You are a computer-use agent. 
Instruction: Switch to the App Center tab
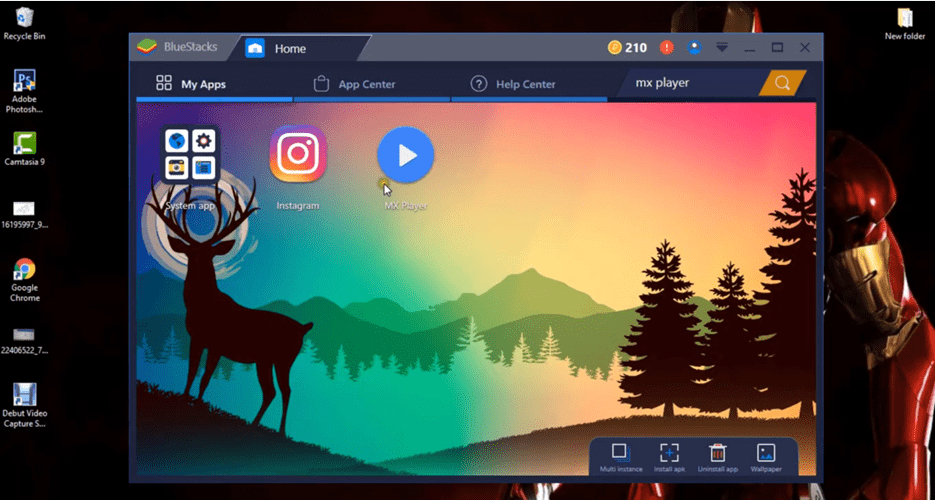coord(355,84)
